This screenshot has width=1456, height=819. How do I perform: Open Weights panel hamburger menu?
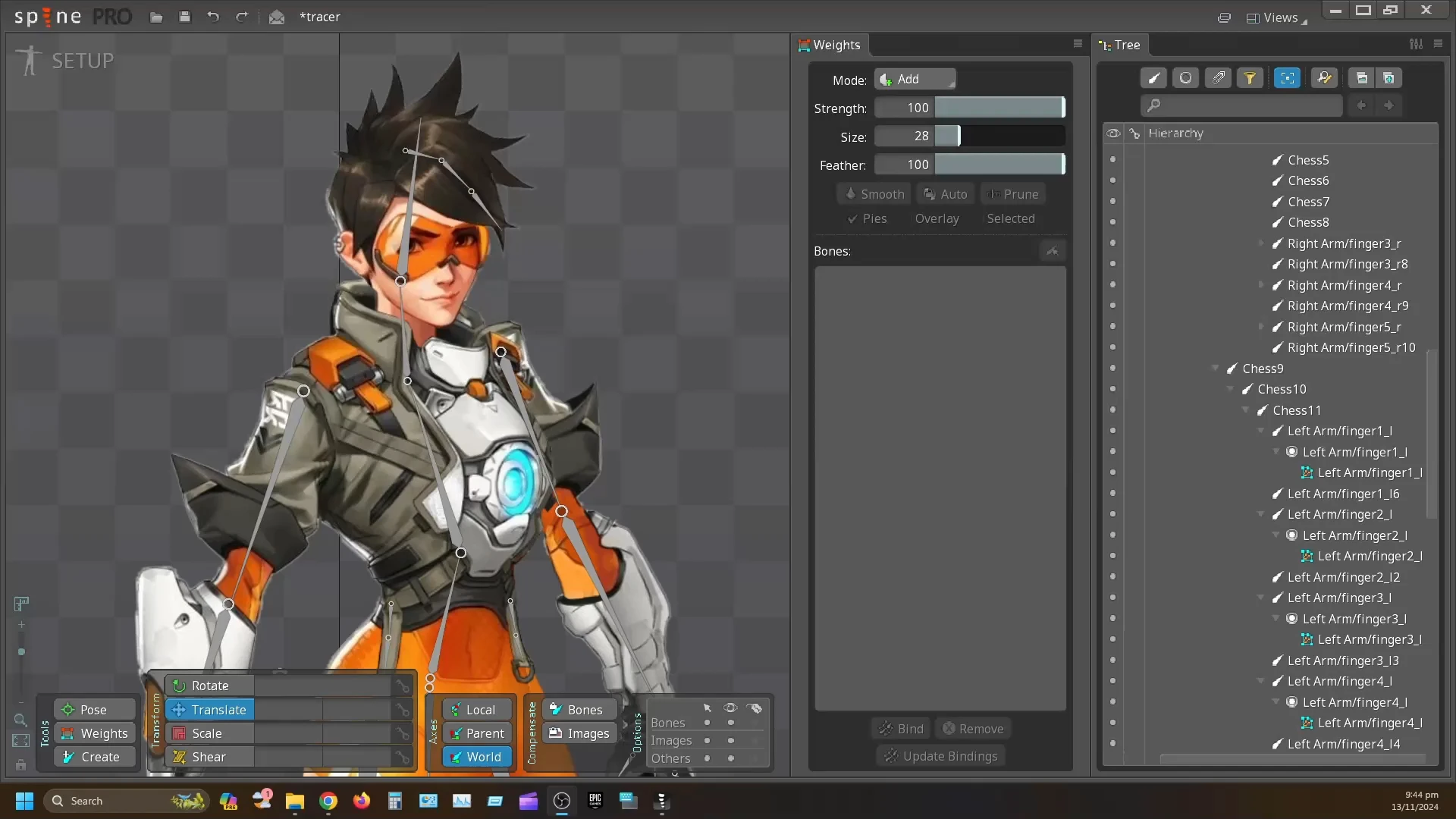point(1078,44)
